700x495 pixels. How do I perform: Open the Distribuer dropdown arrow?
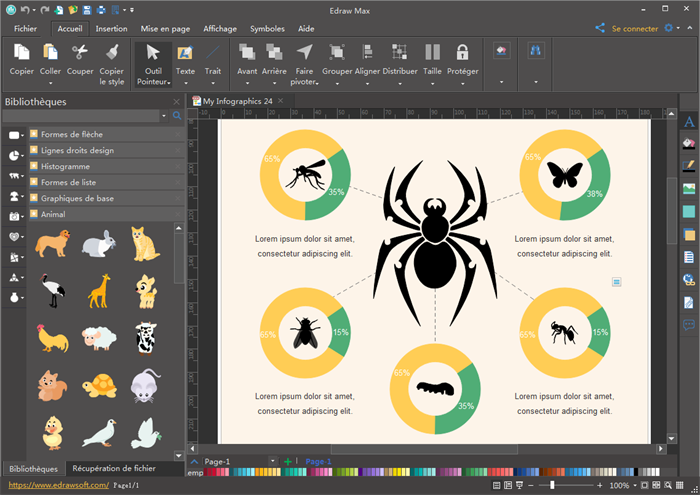(x=400, y=83)
